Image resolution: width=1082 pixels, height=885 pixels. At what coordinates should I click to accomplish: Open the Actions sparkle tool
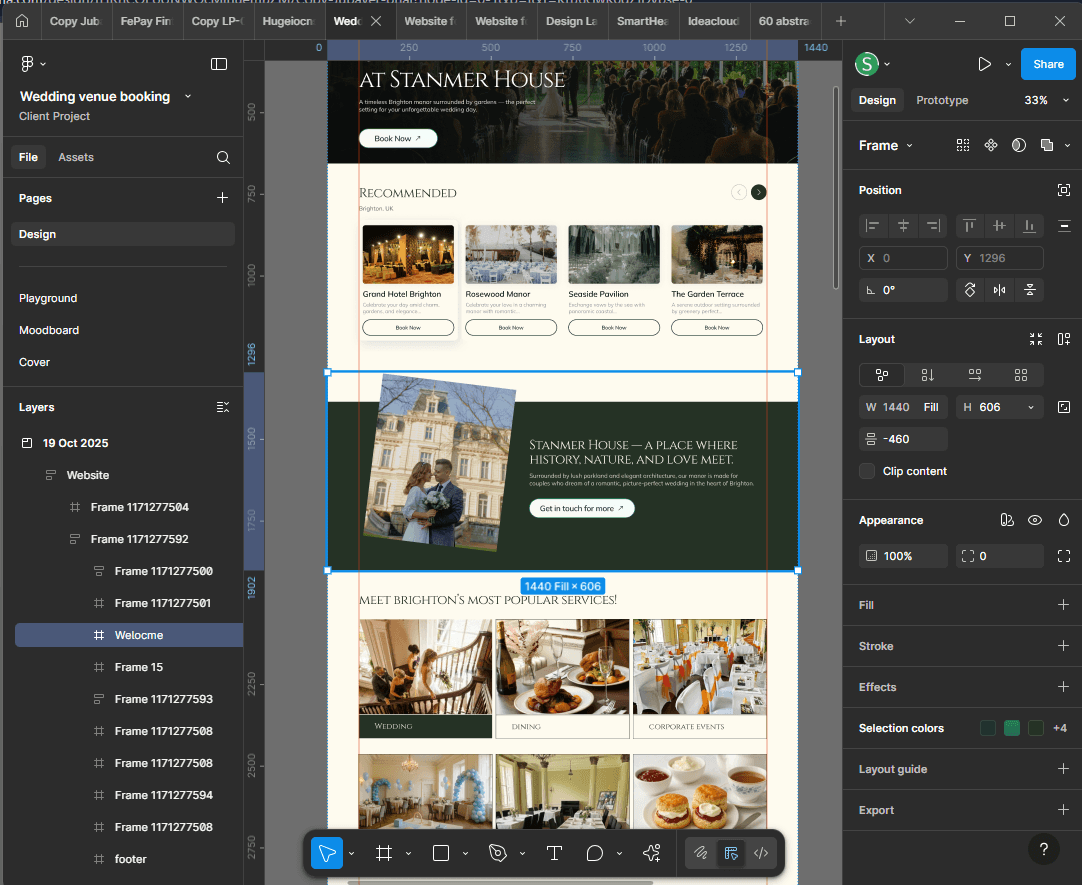click(x=652, y=853)
